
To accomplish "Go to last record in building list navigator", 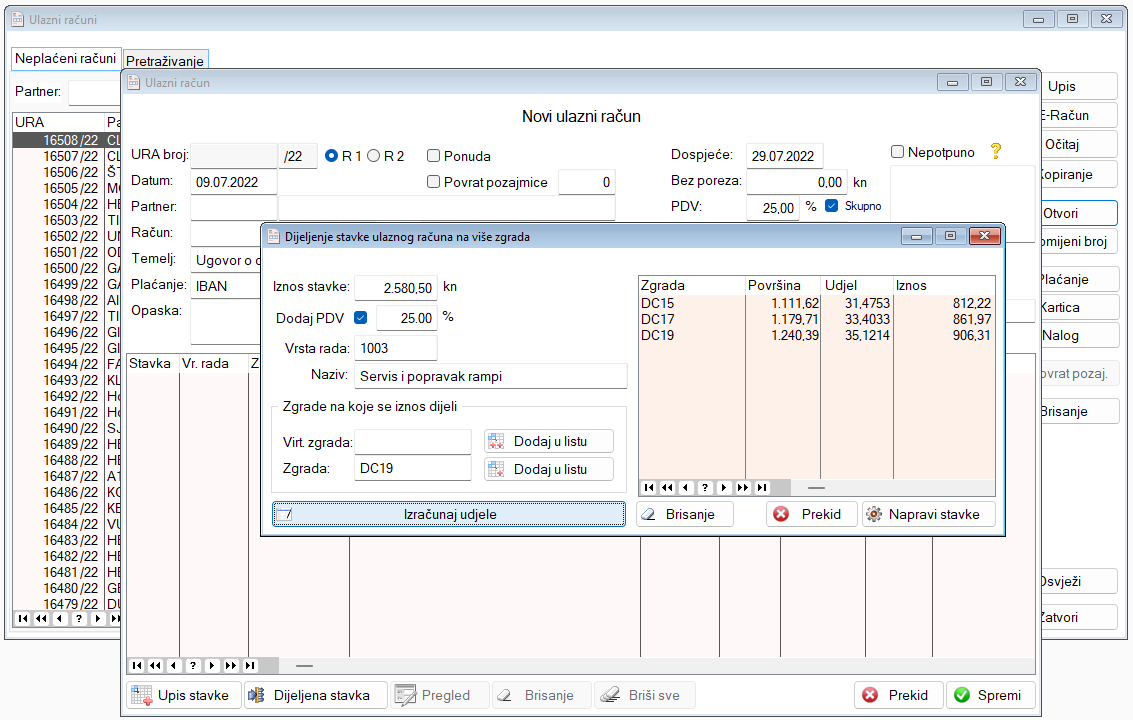I will click(x=762, y=487).
